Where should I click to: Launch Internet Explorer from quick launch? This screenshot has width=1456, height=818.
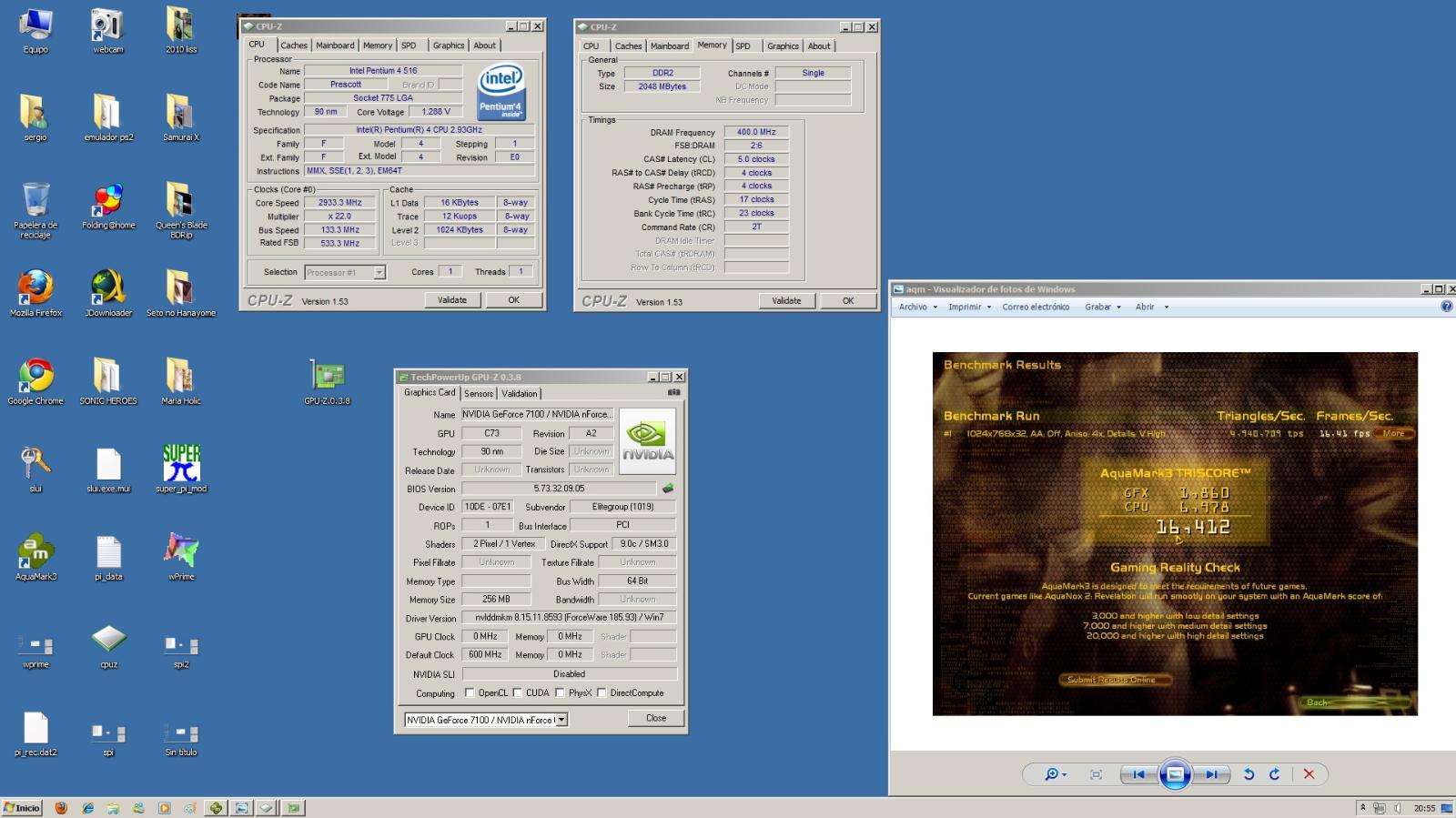pos(87,808)
